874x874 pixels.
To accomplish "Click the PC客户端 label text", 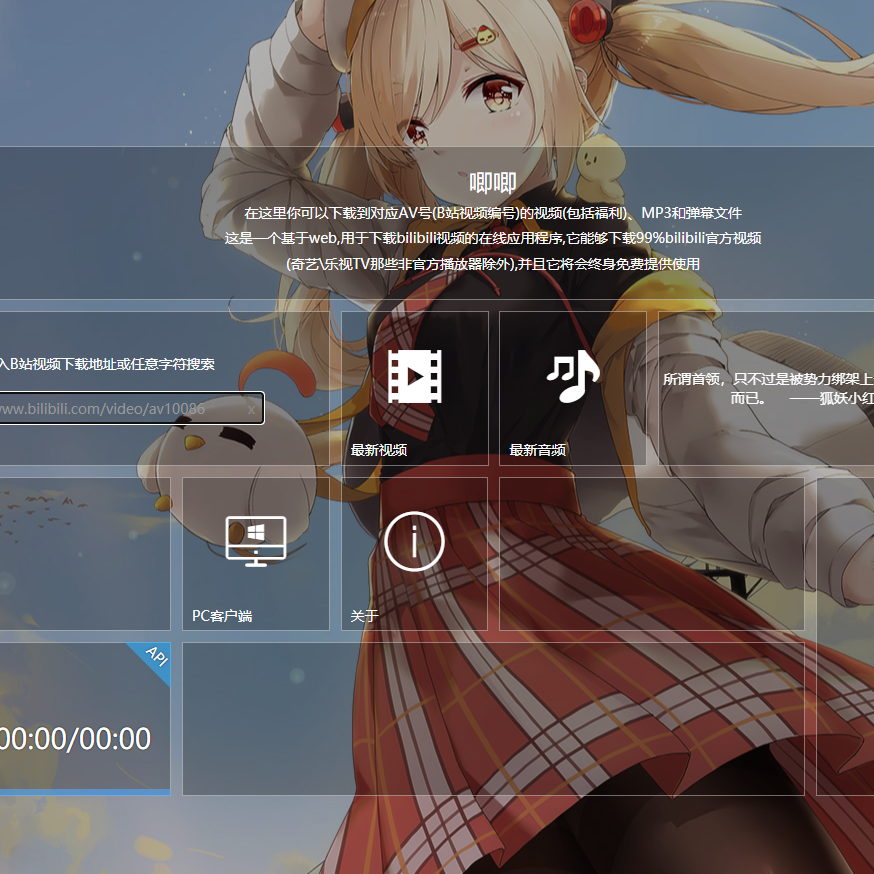I will [x=222, y=616].
